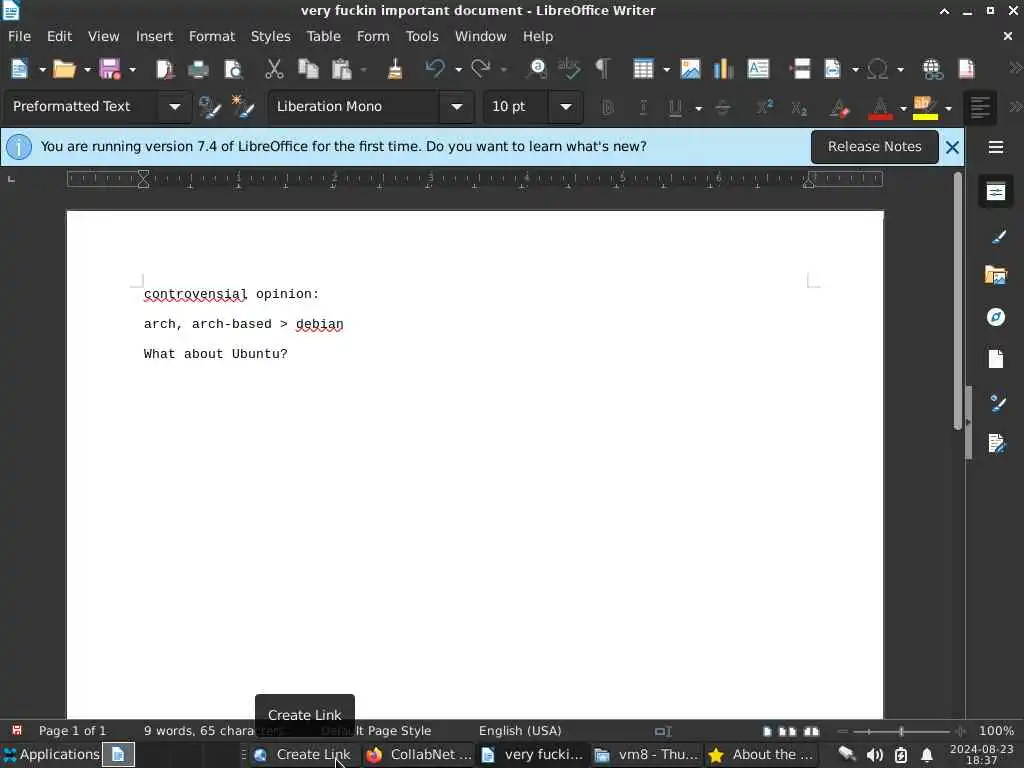Viewport: 1024px width, 768px height.
Task: Run the spelling check icon
Action: tap(569, 69)
